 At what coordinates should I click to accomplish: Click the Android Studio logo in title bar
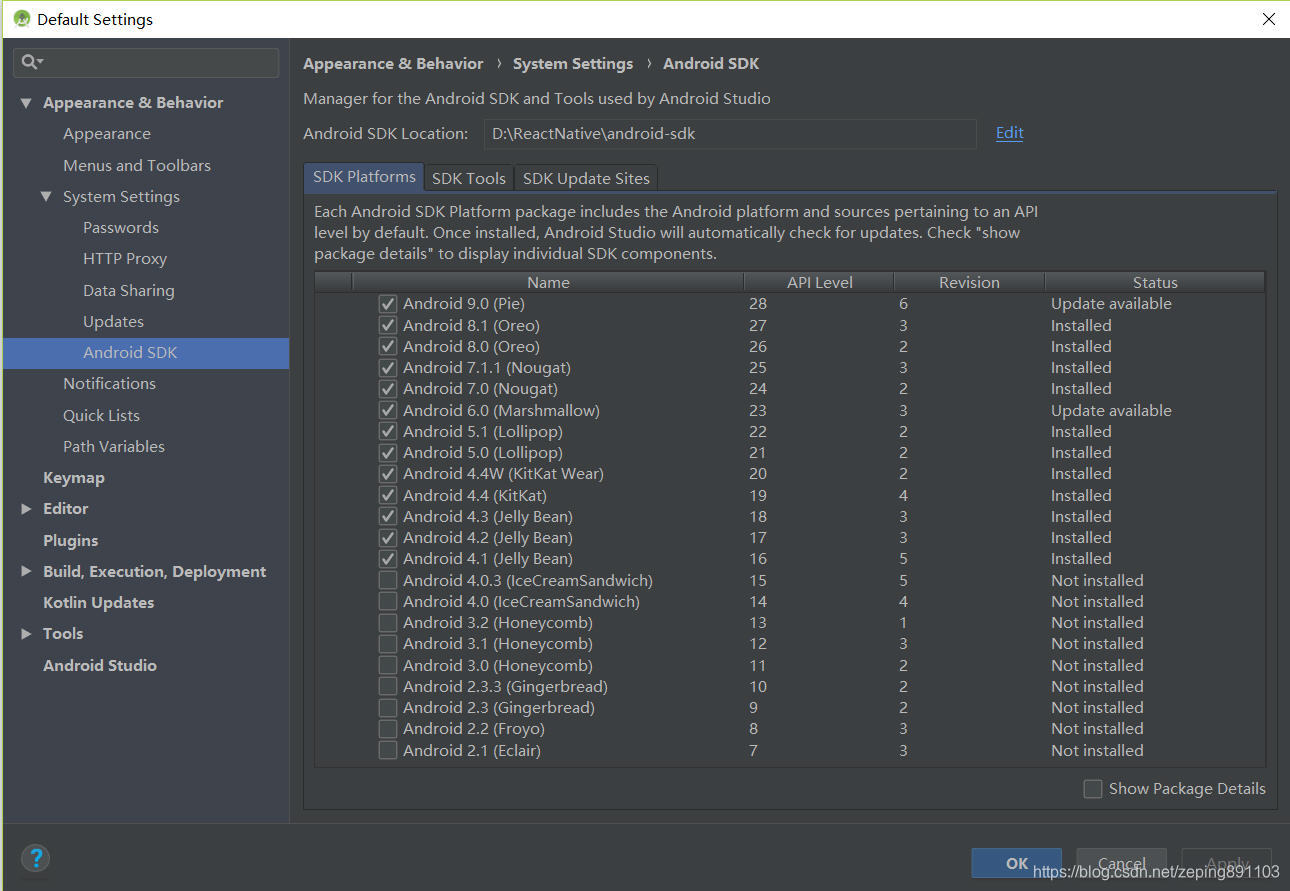point(21,19)
